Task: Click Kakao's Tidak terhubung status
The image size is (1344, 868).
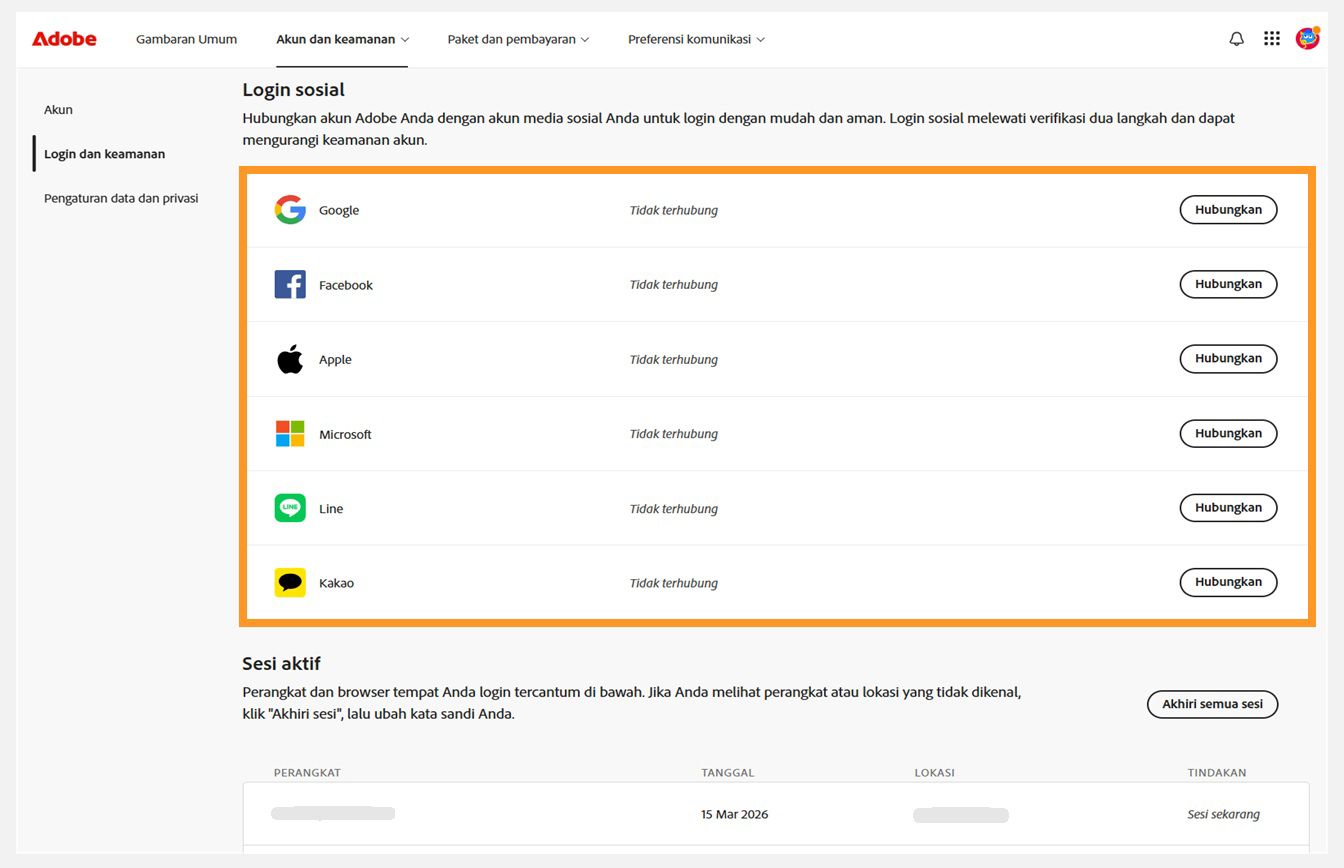Action: click(674, 582)
